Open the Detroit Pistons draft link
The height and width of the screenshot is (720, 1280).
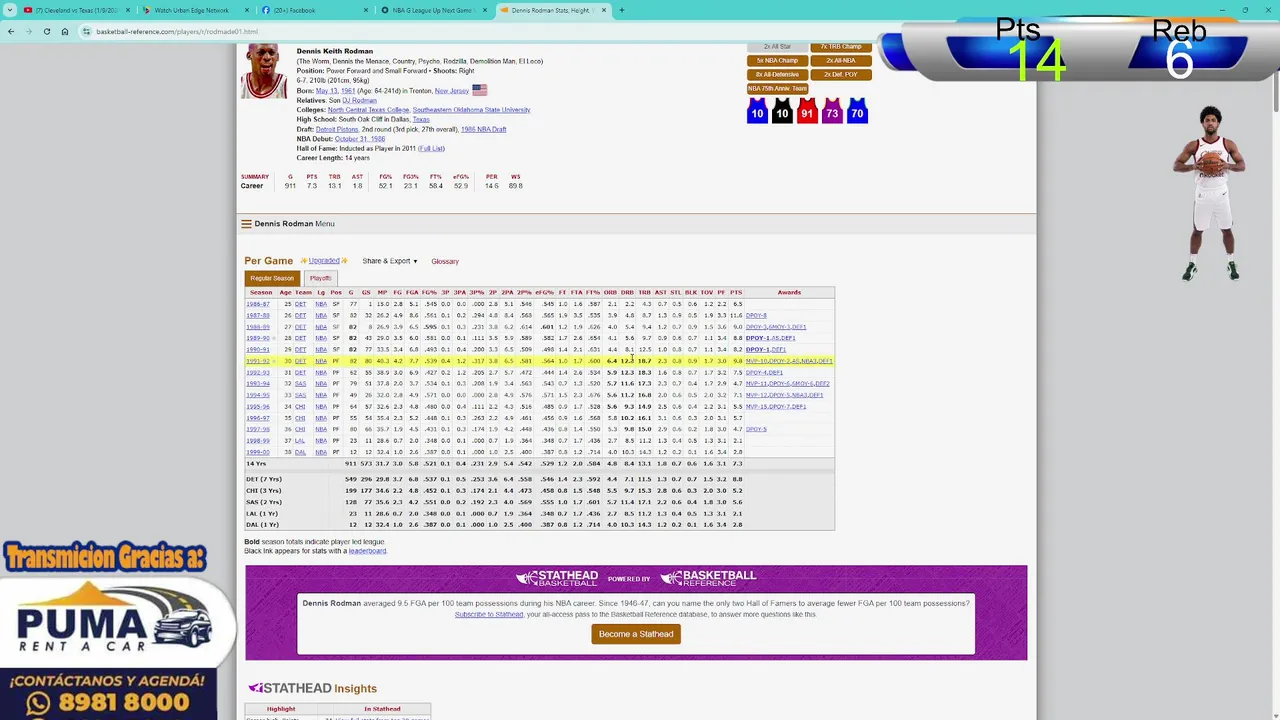pos(337,129)
